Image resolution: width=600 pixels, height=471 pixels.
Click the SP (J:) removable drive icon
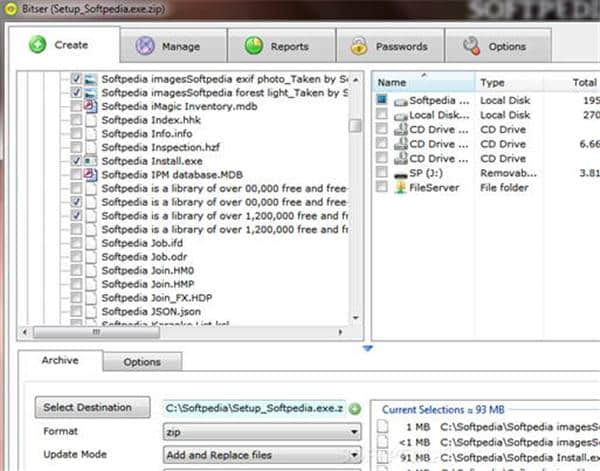click(400, 173)
